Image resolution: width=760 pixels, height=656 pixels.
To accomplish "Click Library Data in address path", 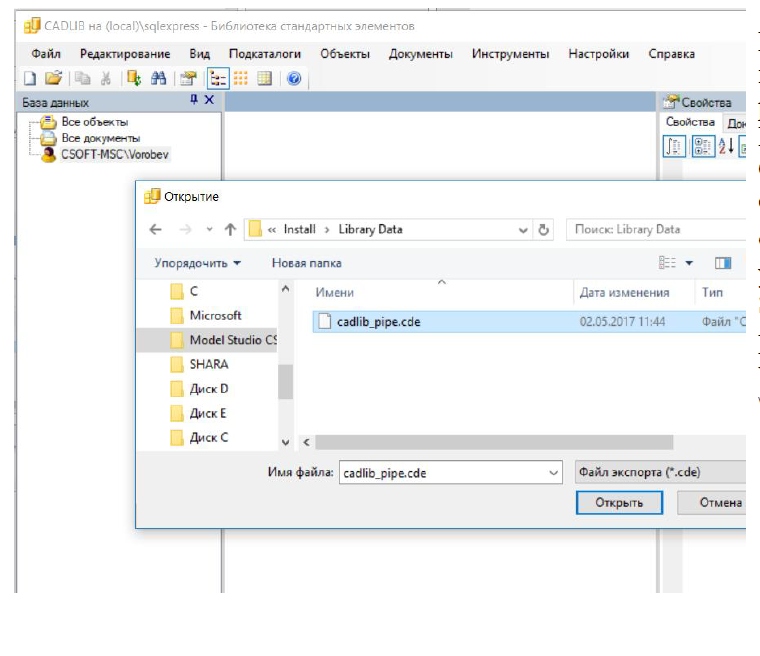I will click(370, 229).
